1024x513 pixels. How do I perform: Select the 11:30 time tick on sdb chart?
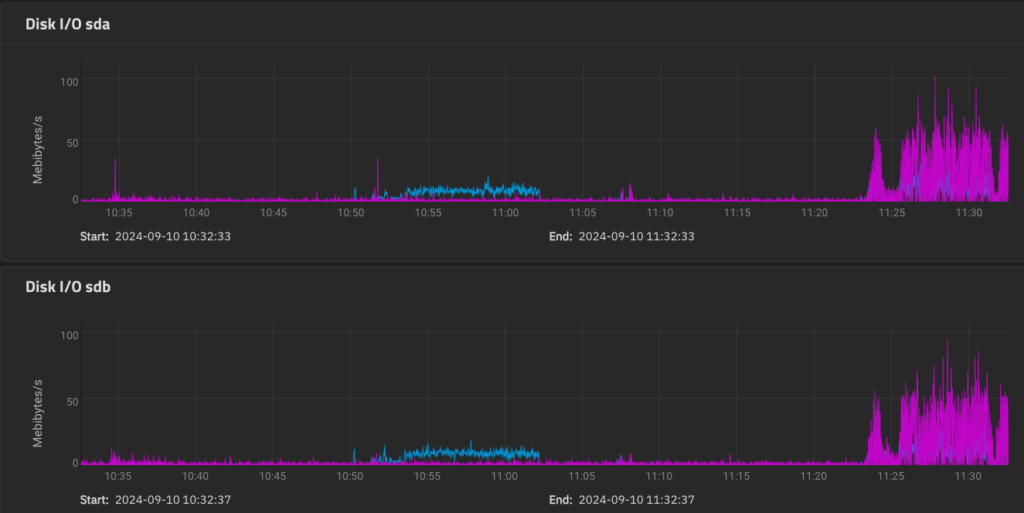(x=969, y=476)
